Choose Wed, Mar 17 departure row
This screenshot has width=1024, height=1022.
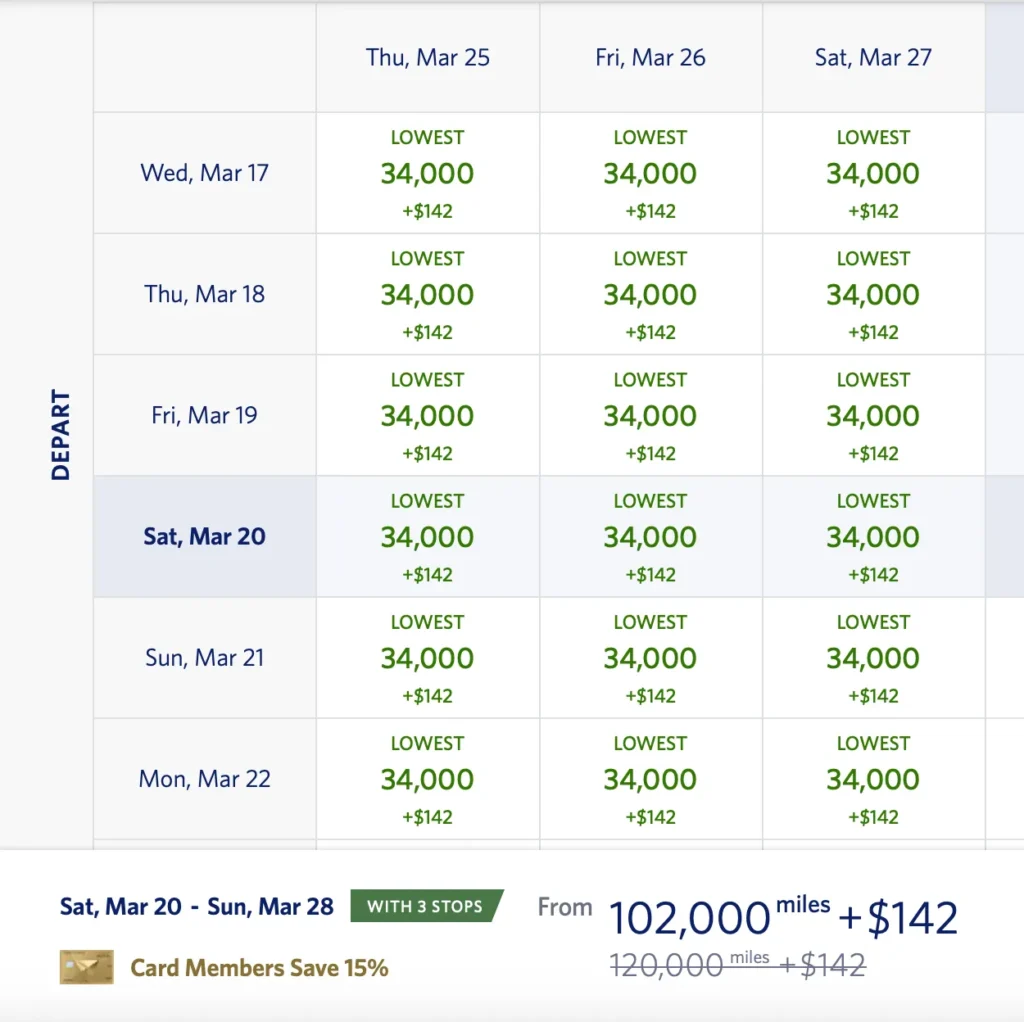pyautogui.click(x=204, y=173)
